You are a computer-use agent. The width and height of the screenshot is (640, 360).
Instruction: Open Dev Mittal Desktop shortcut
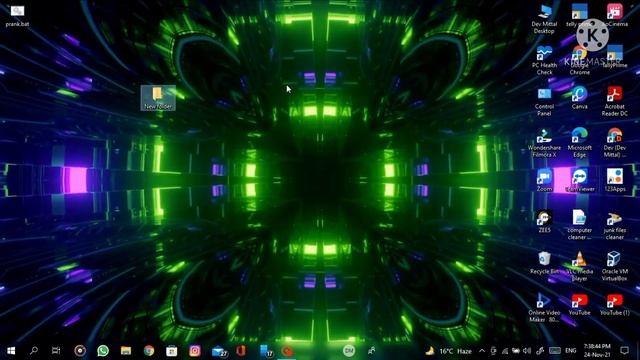point(544,19)
